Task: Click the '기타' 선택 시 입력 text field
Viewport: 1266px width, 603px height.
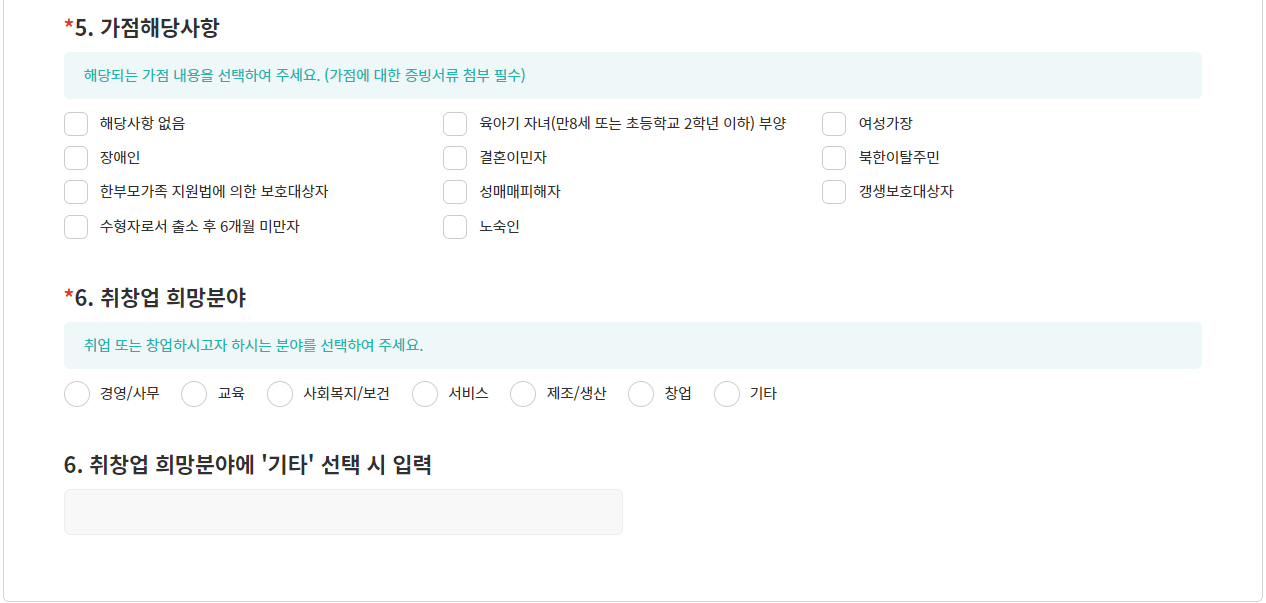Action: pyautogui.click(x=343, y=511)
